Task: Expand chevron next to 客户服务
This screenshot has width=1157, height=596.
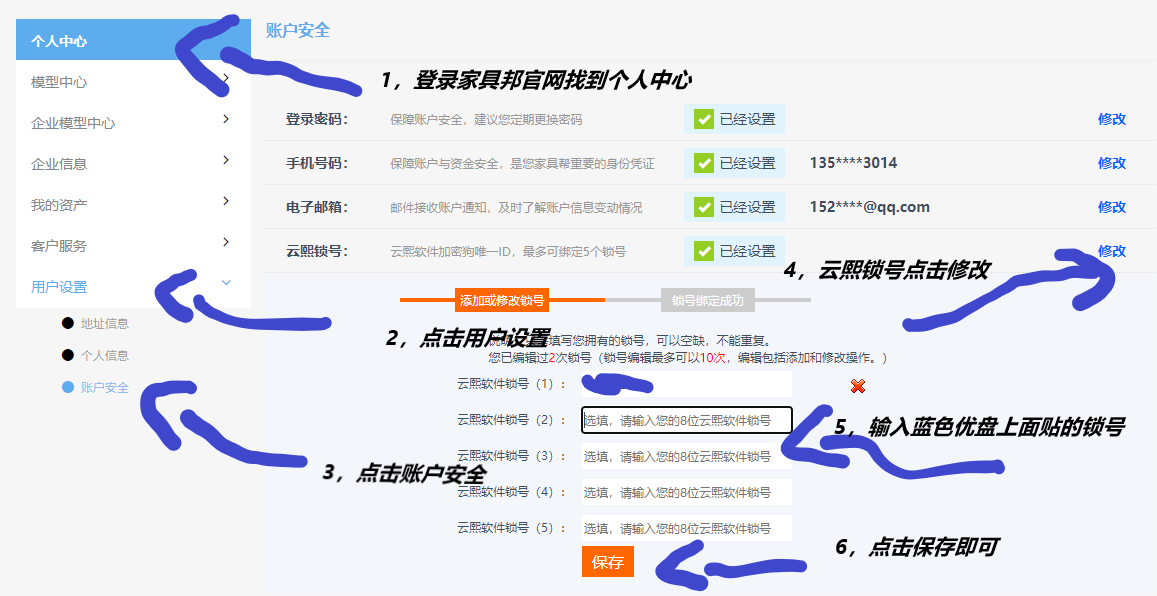Action: click(x=226, y=242)
